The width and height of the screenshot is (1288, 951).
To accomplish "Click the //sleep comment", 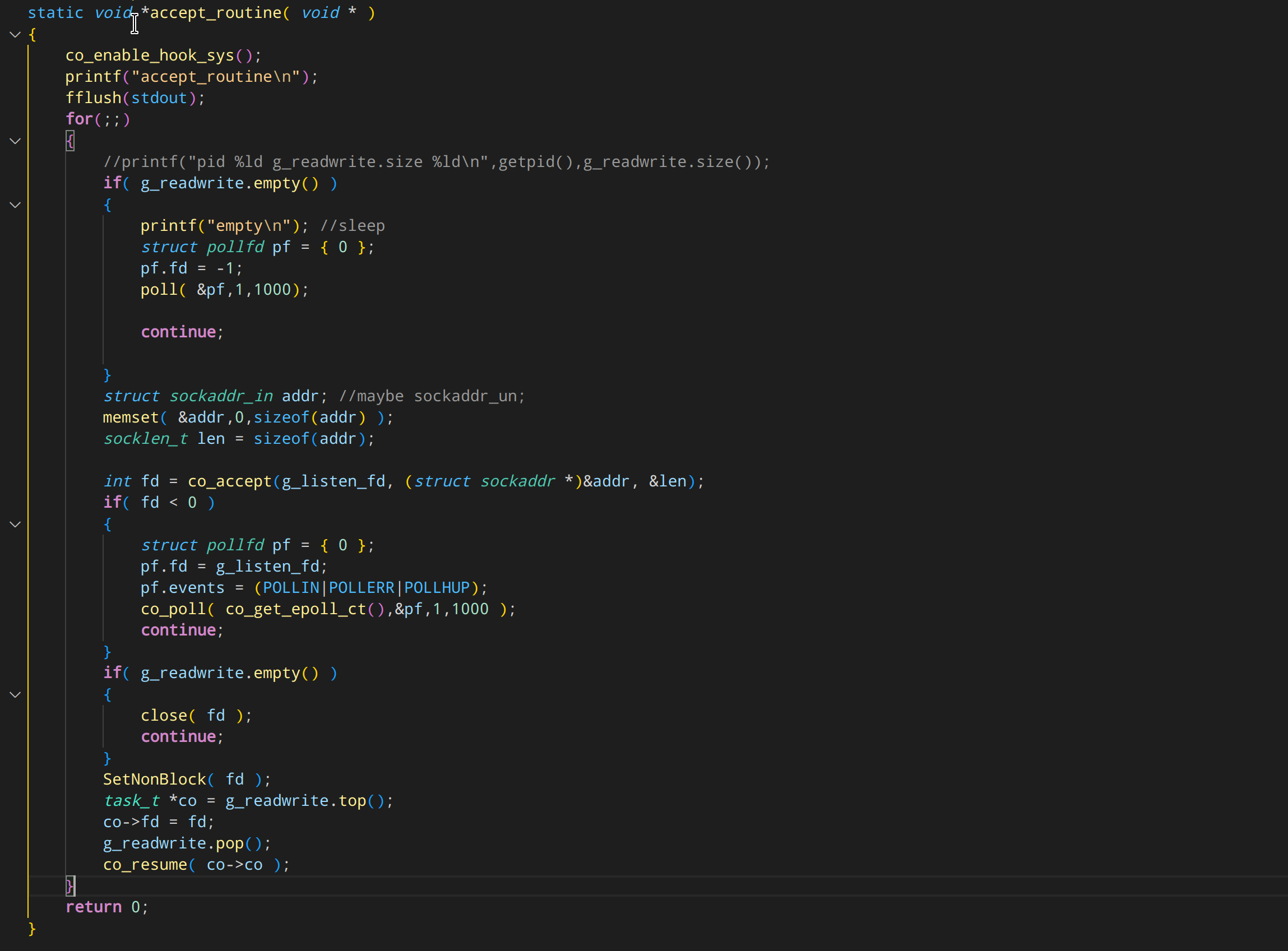I will pyautogui.click(x=353, y=226).
